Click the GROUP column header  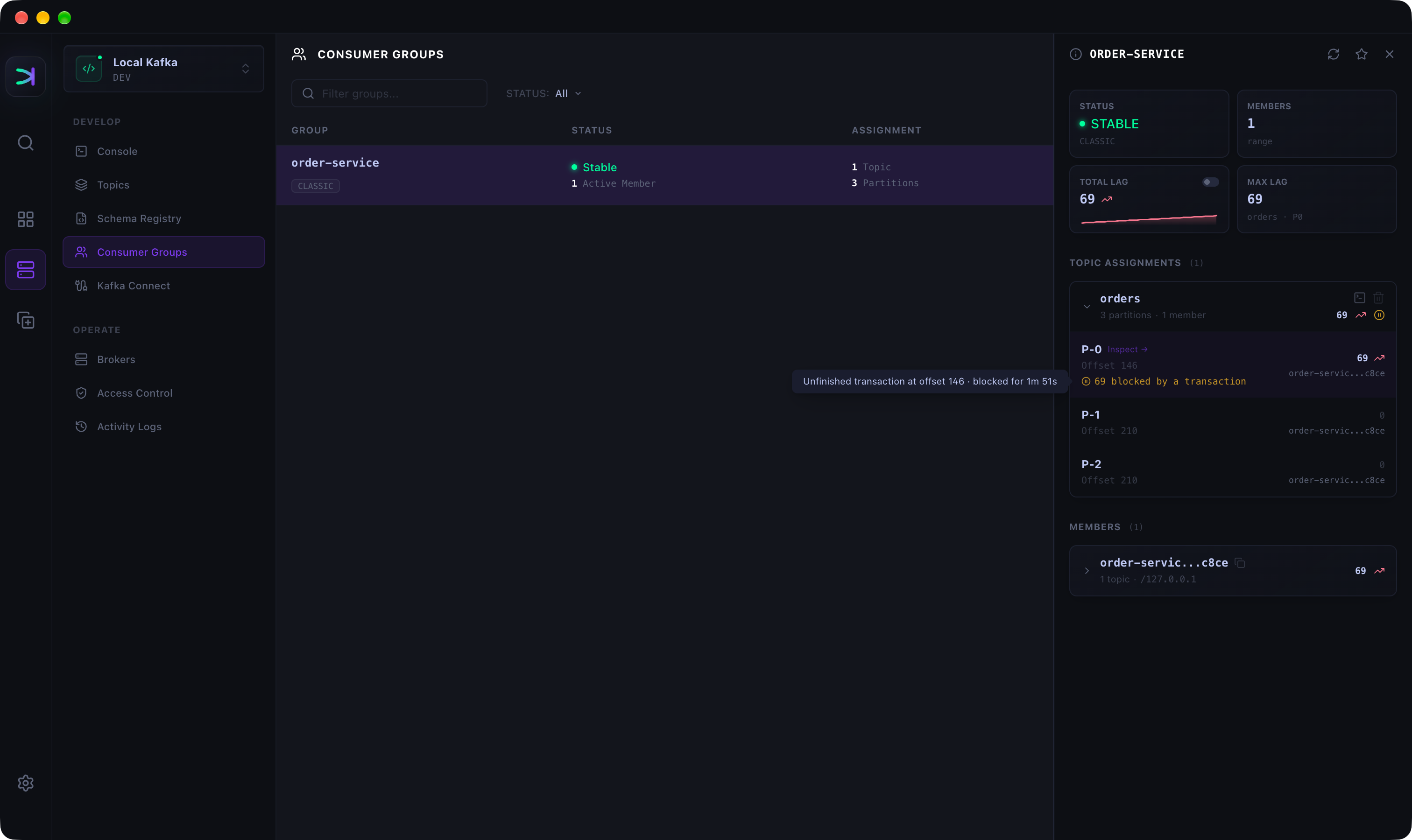[x=309, y=130]
